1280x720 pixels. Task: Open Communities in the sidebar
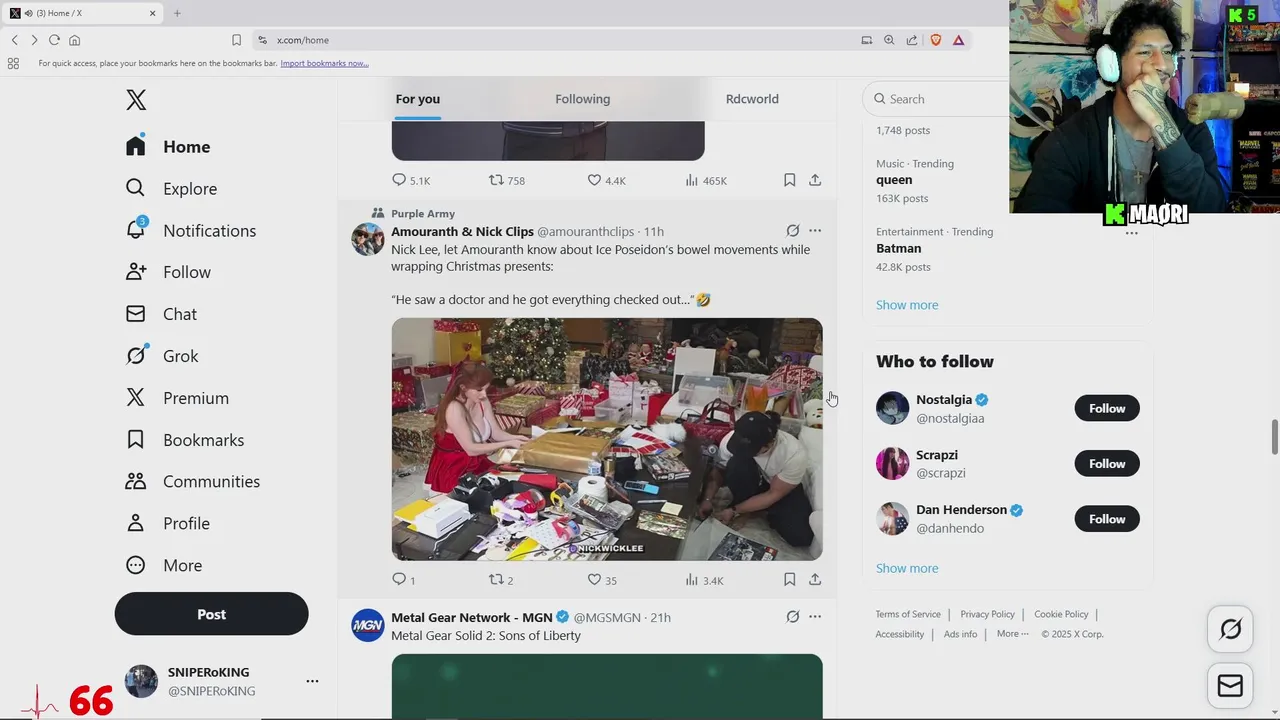[192, 481]
